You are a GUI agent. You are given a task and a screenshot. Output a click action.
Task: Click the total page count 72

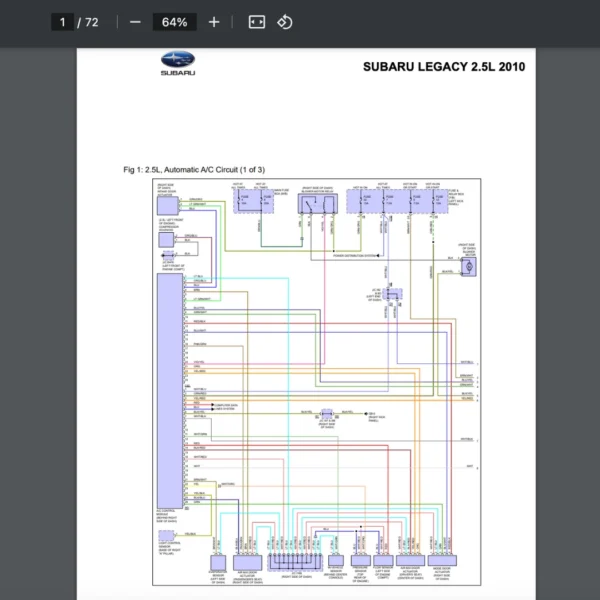91,22
